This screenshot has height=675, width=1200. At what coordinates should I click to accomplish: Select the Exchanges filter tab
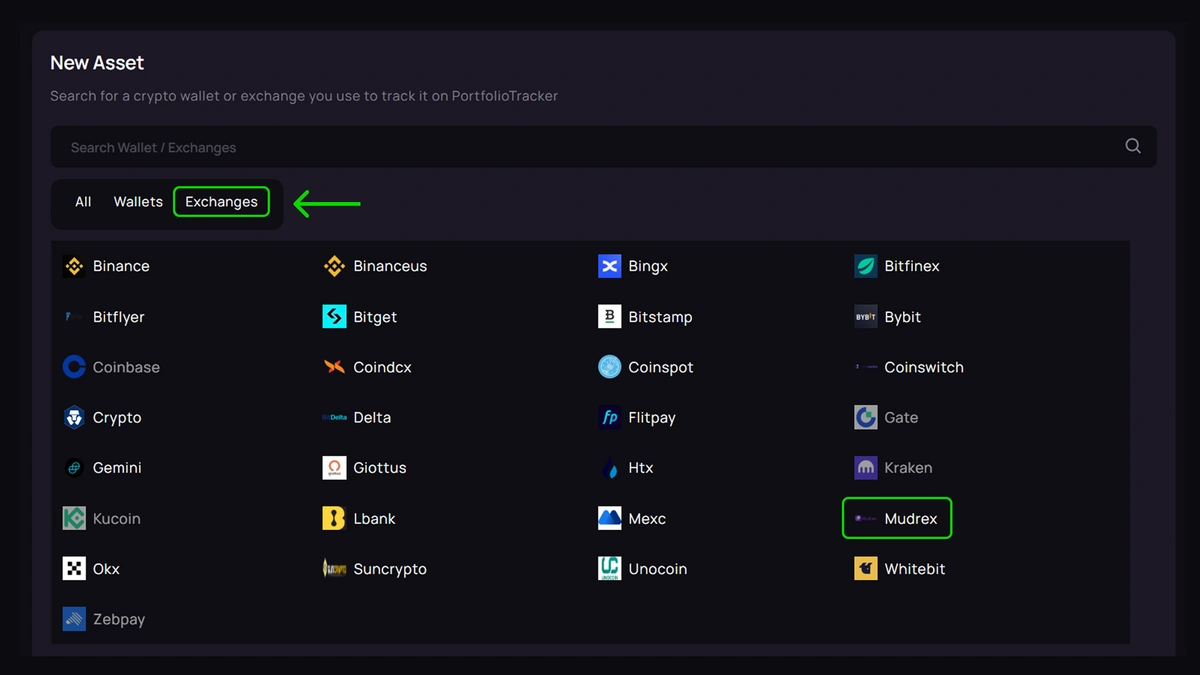point(221,202)
